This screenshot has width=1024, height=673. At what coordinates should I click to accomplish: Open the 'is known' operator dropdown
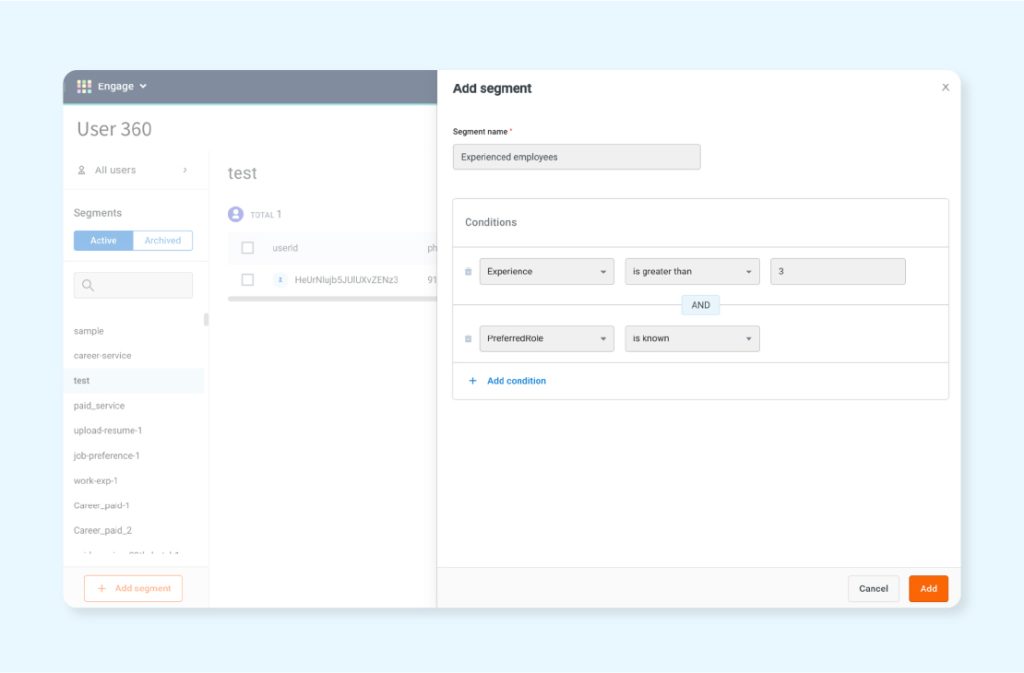[x=692, y=339]
